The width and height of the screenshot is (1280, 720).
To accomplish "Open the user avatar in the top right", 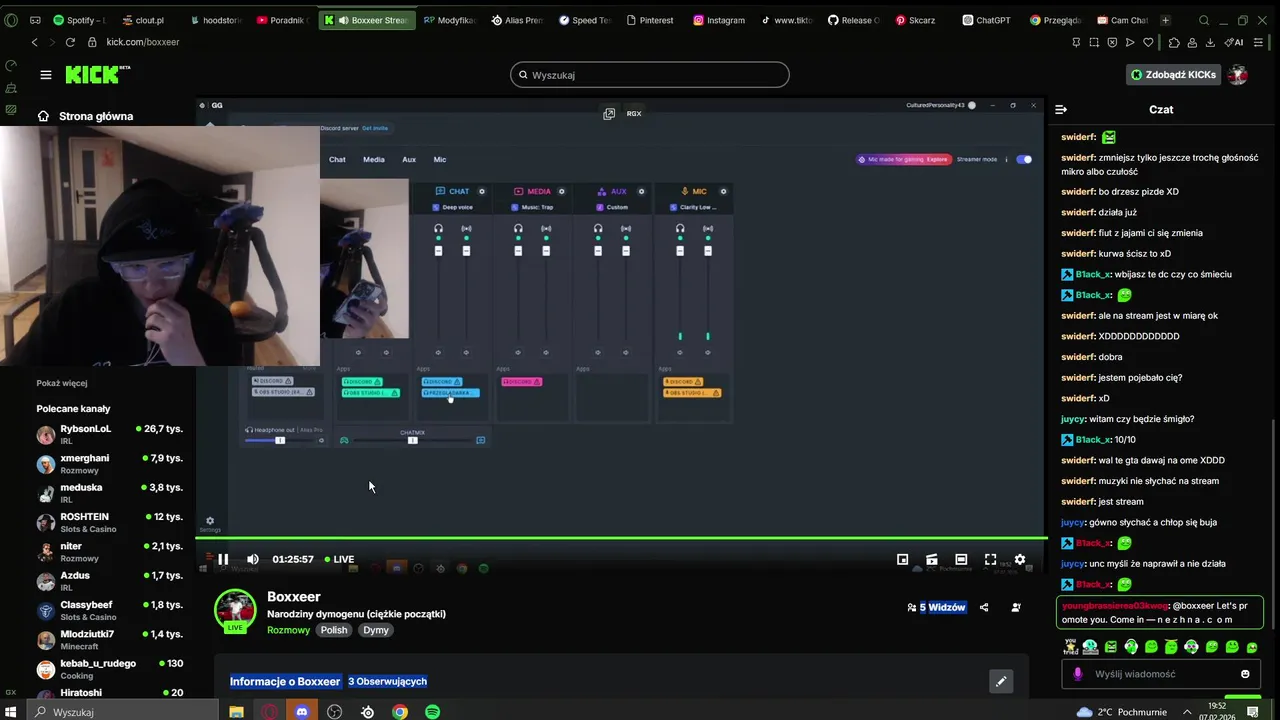I will (1238, 74).
